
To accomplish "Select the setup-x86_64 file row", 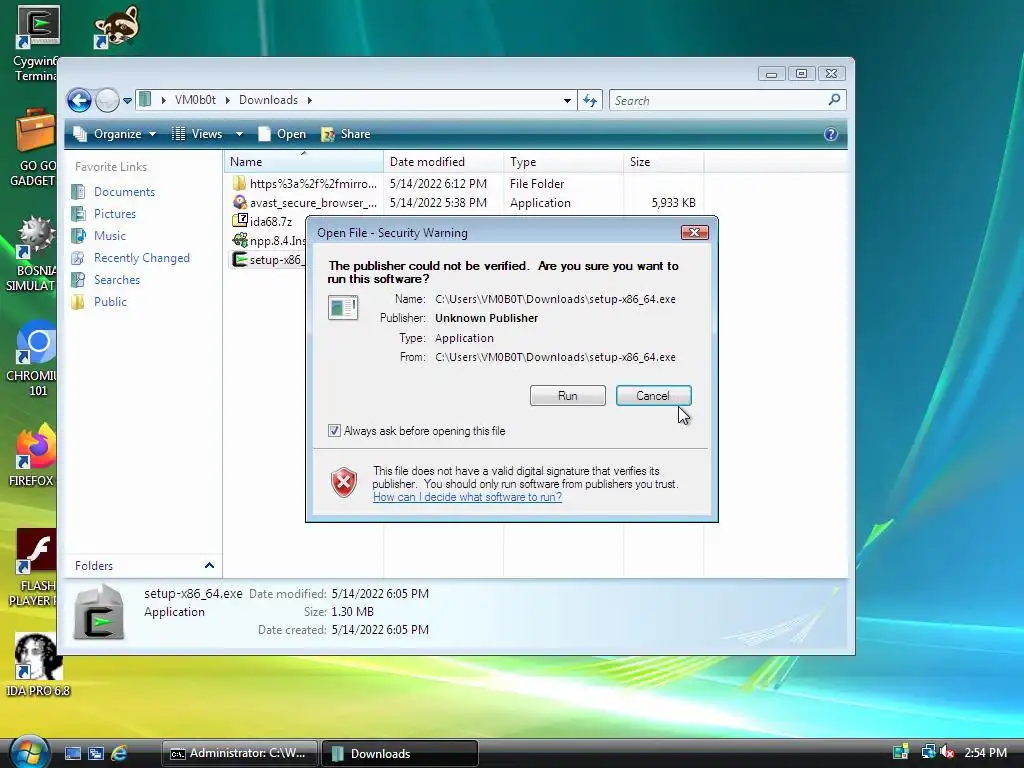I will tap(268, 260).
